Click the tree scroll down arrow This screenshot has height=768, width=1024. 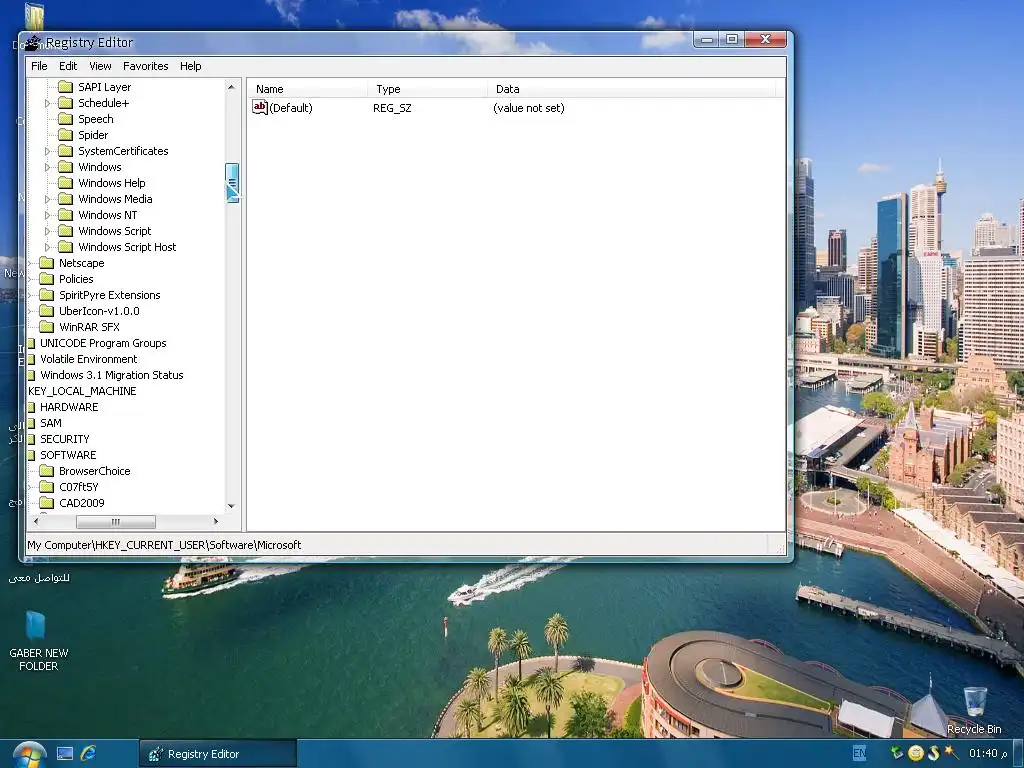click(x=231, y=506)
